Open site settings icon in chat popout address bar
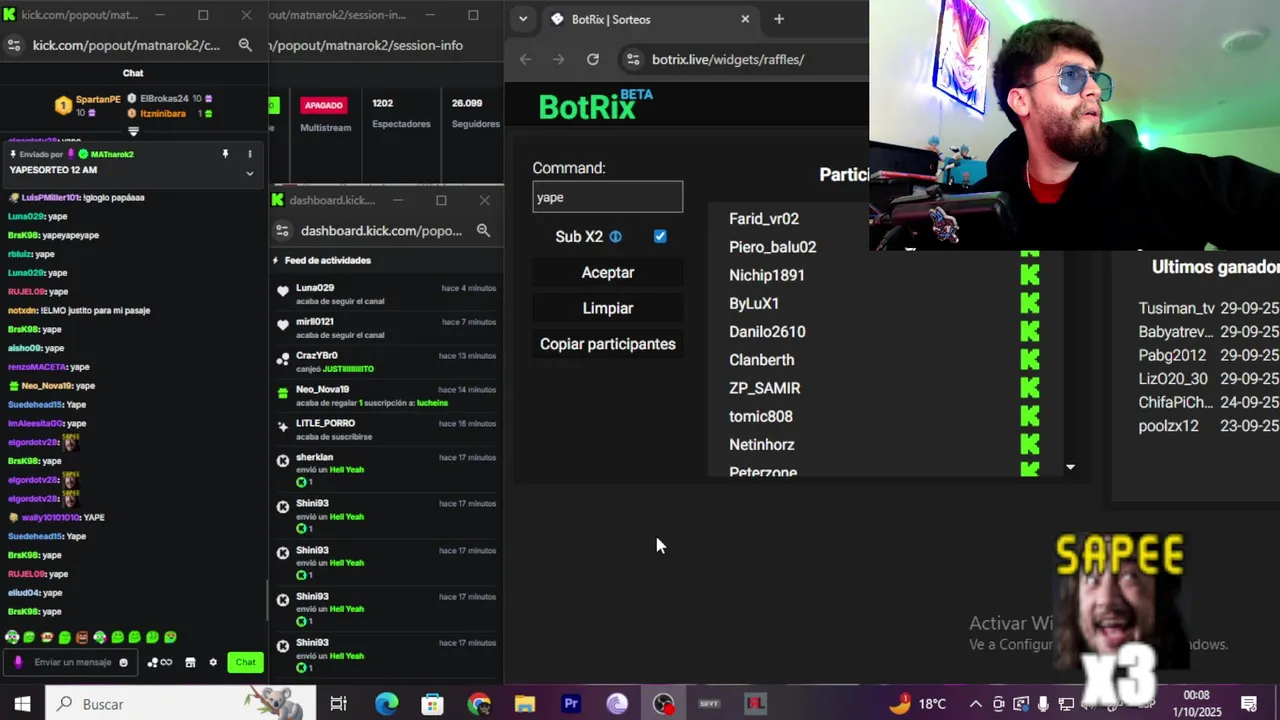 point(13,45)
